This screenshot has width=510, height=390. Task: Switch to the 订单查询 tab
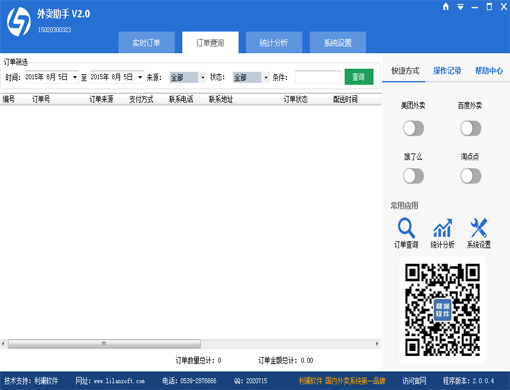coord(210,43)
